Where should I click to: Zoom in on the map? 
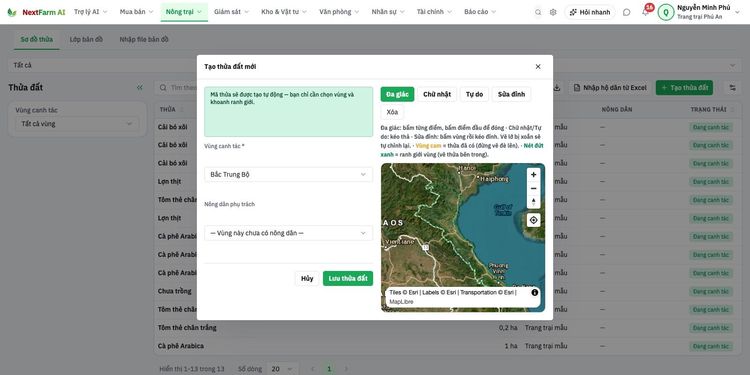click(534, 175)
